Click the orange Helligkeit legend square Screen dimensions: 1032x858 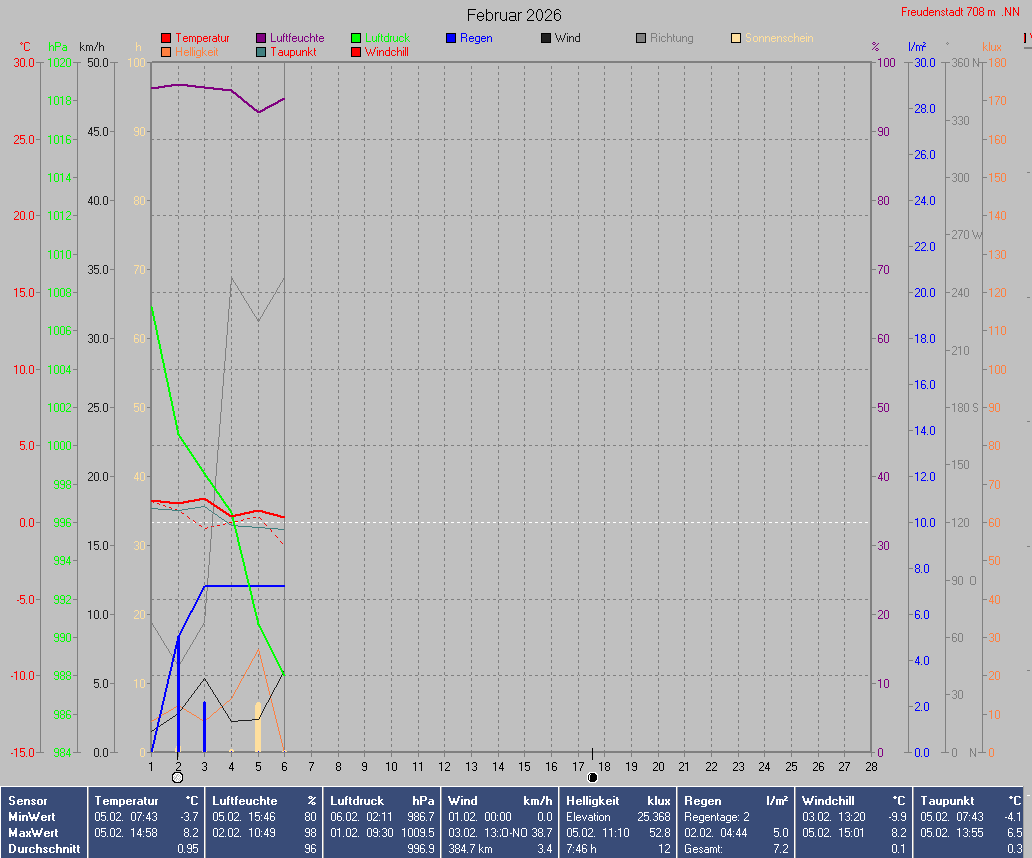166,52
